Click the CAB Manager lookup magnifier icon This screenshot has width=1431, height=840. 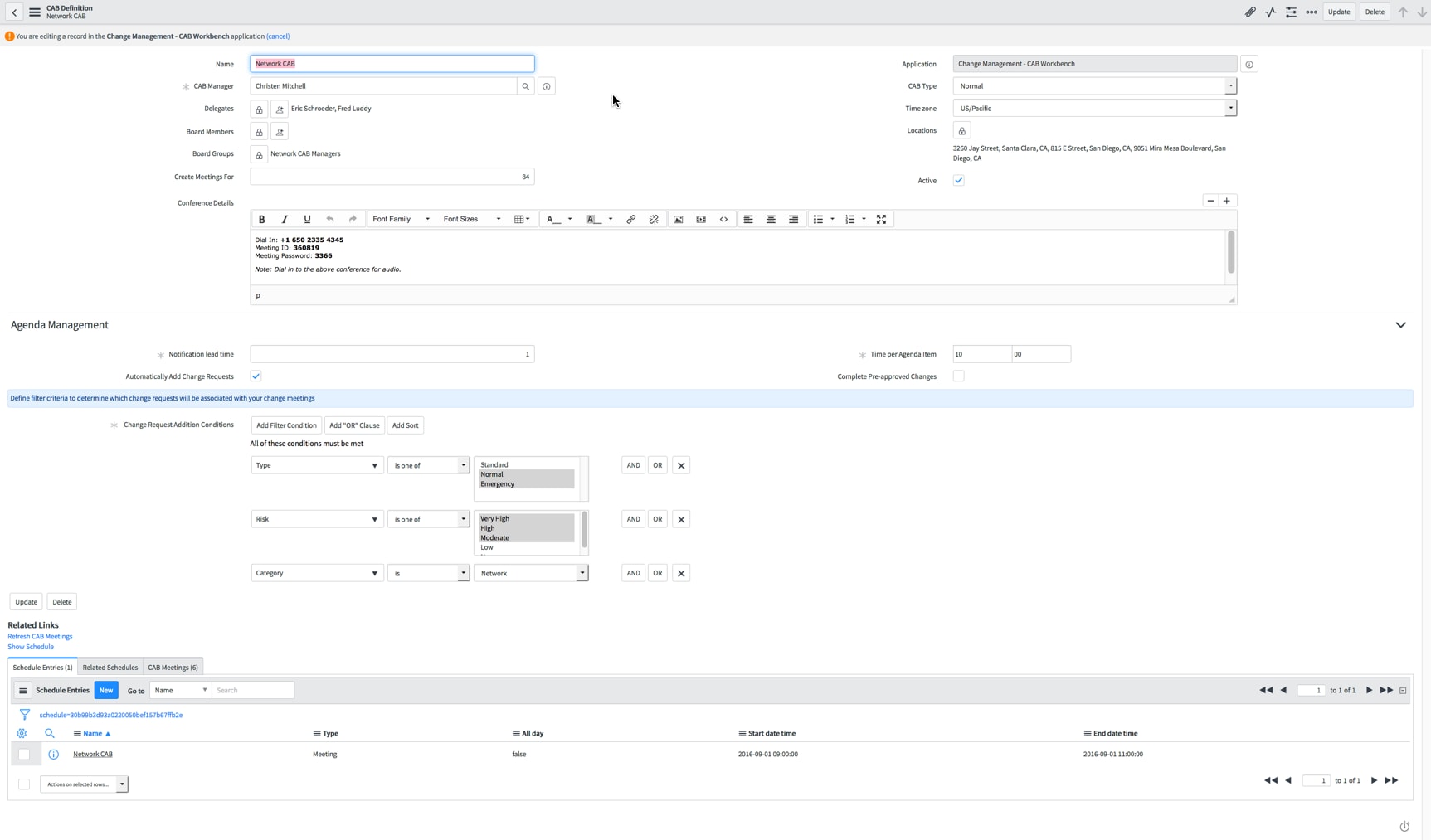click(525, 86)
